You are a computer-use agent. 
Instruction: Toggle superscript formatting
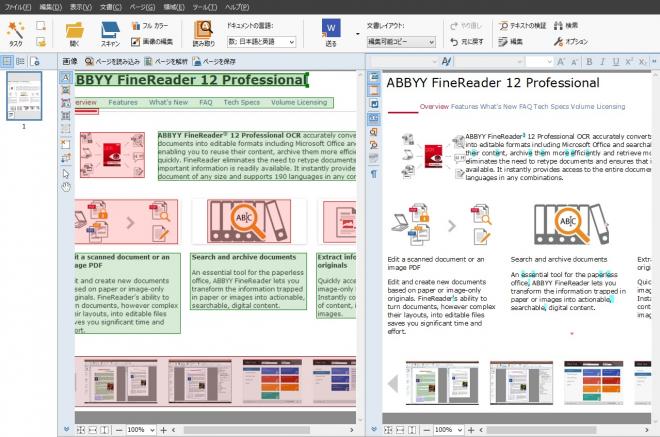pyautogui.click(x=629, y=61)
